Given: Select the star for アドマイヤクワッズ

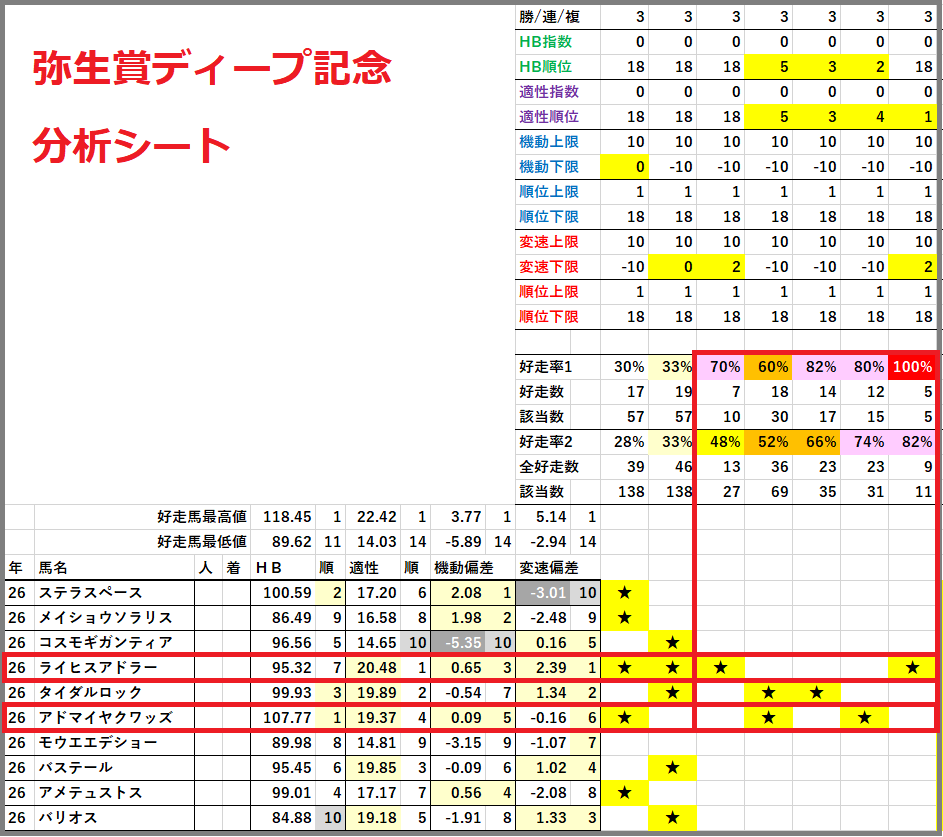Looking at the screenshot, I should click(x=625, y=716).
